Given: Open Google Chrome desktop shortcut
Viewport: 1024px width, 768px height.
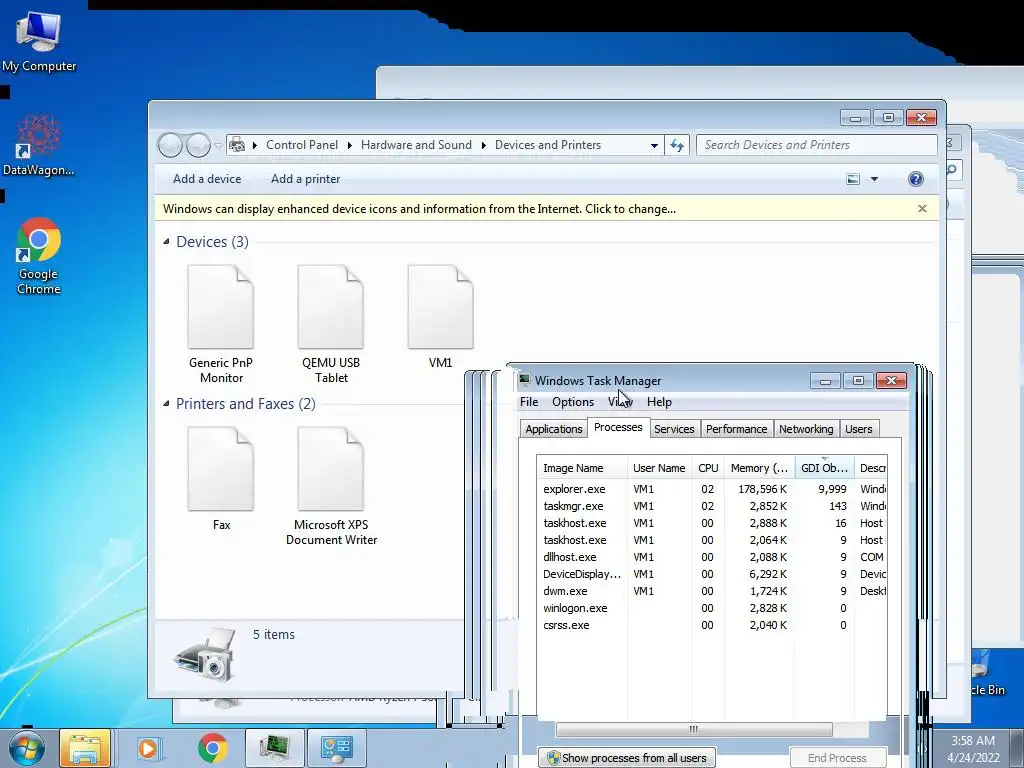Looking at the screenshot, I should [x=39, y=256].
